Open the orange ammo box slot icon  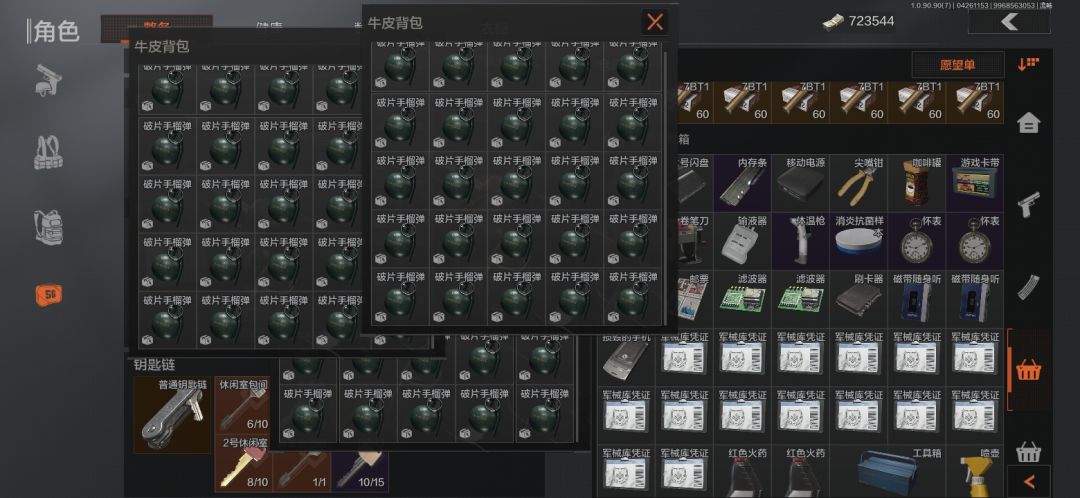(x=49, y=295)
